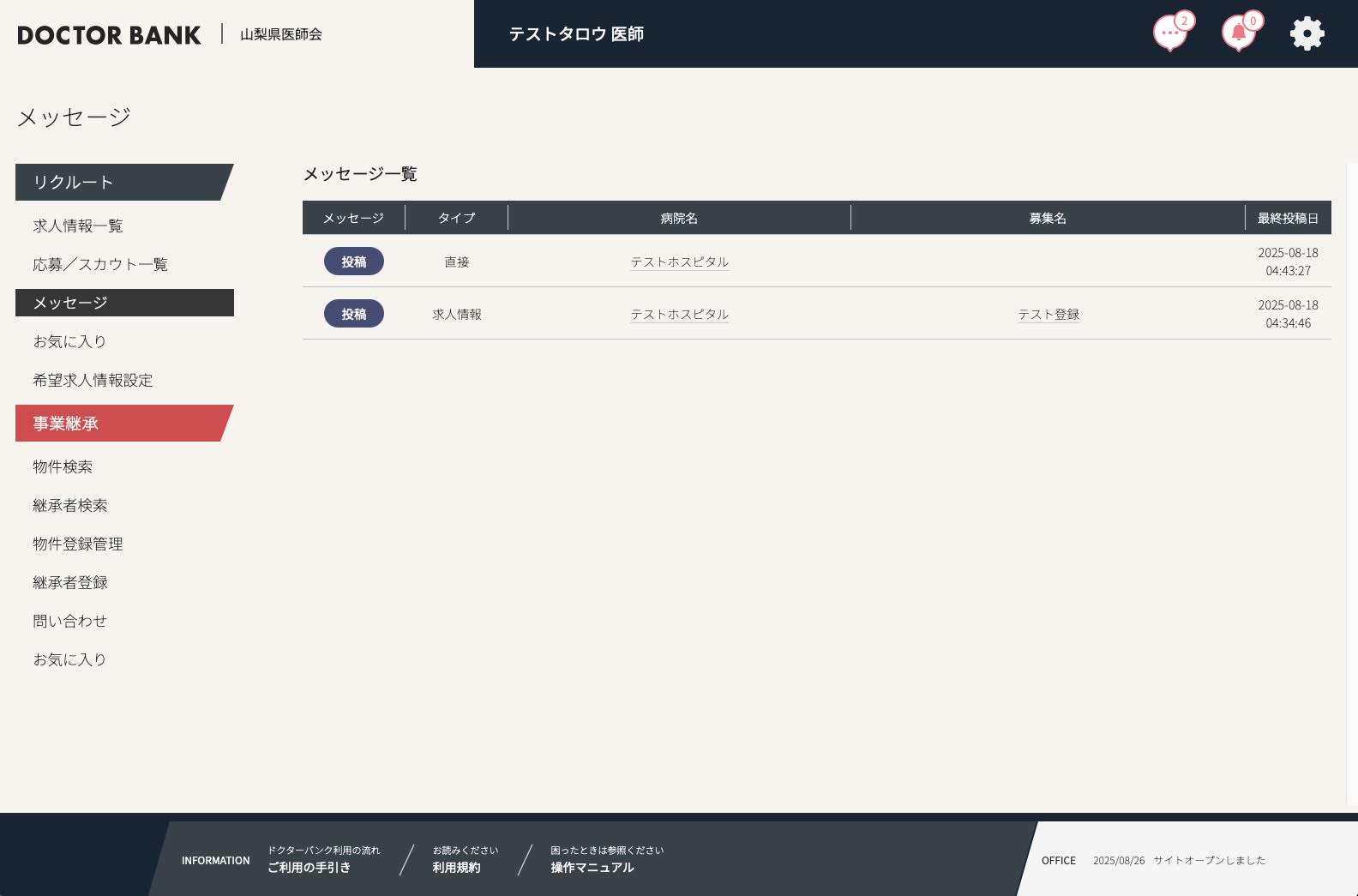This screenshot has width=1358, height=896.
Task: Open 希望求人情報設定 in sidebar
Action: pyautogui.click(x=93, y=380)
